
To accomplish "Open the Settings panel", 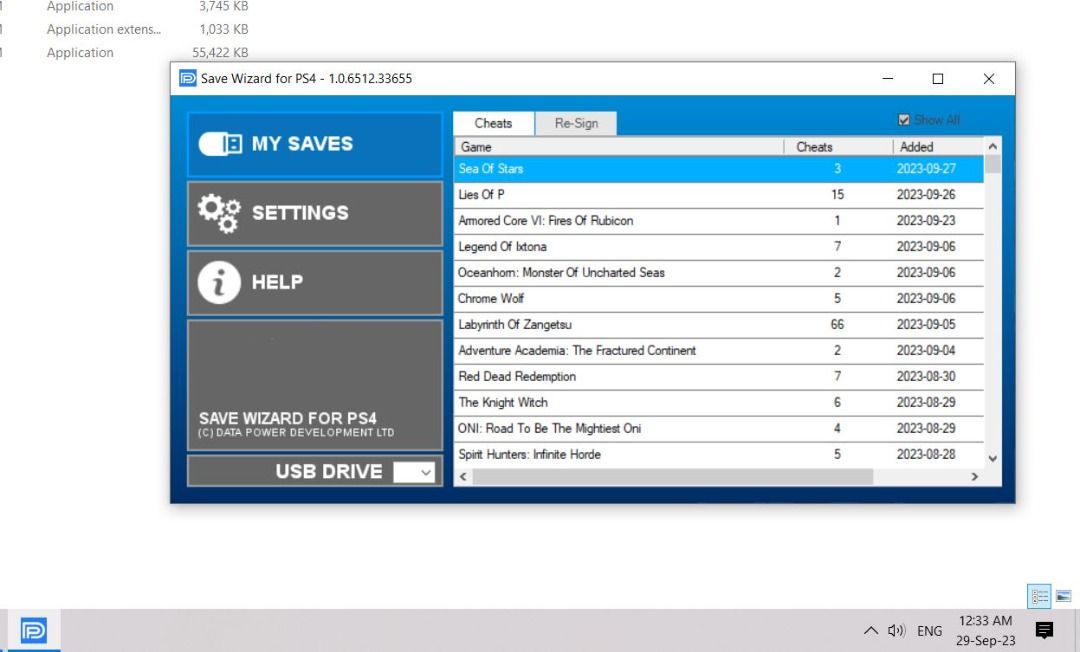I will pyautogui.click(x=315, y=213).
